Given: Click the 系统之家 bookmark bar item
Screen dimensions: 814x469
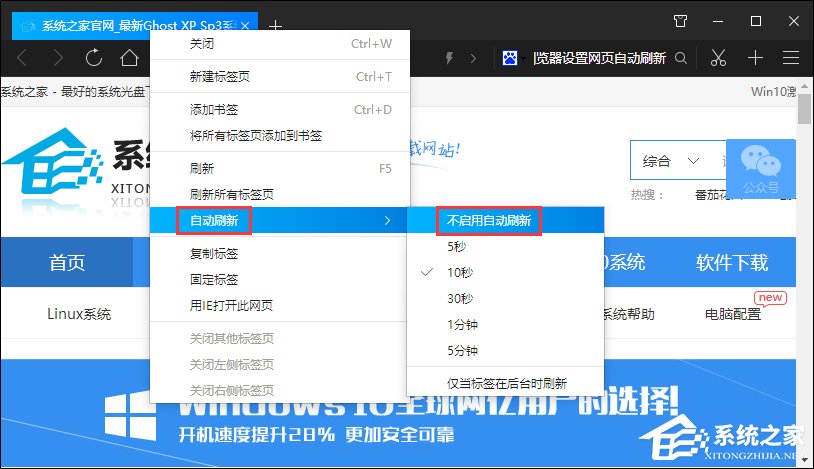Looking at the screenshot, I should point(74,92).
